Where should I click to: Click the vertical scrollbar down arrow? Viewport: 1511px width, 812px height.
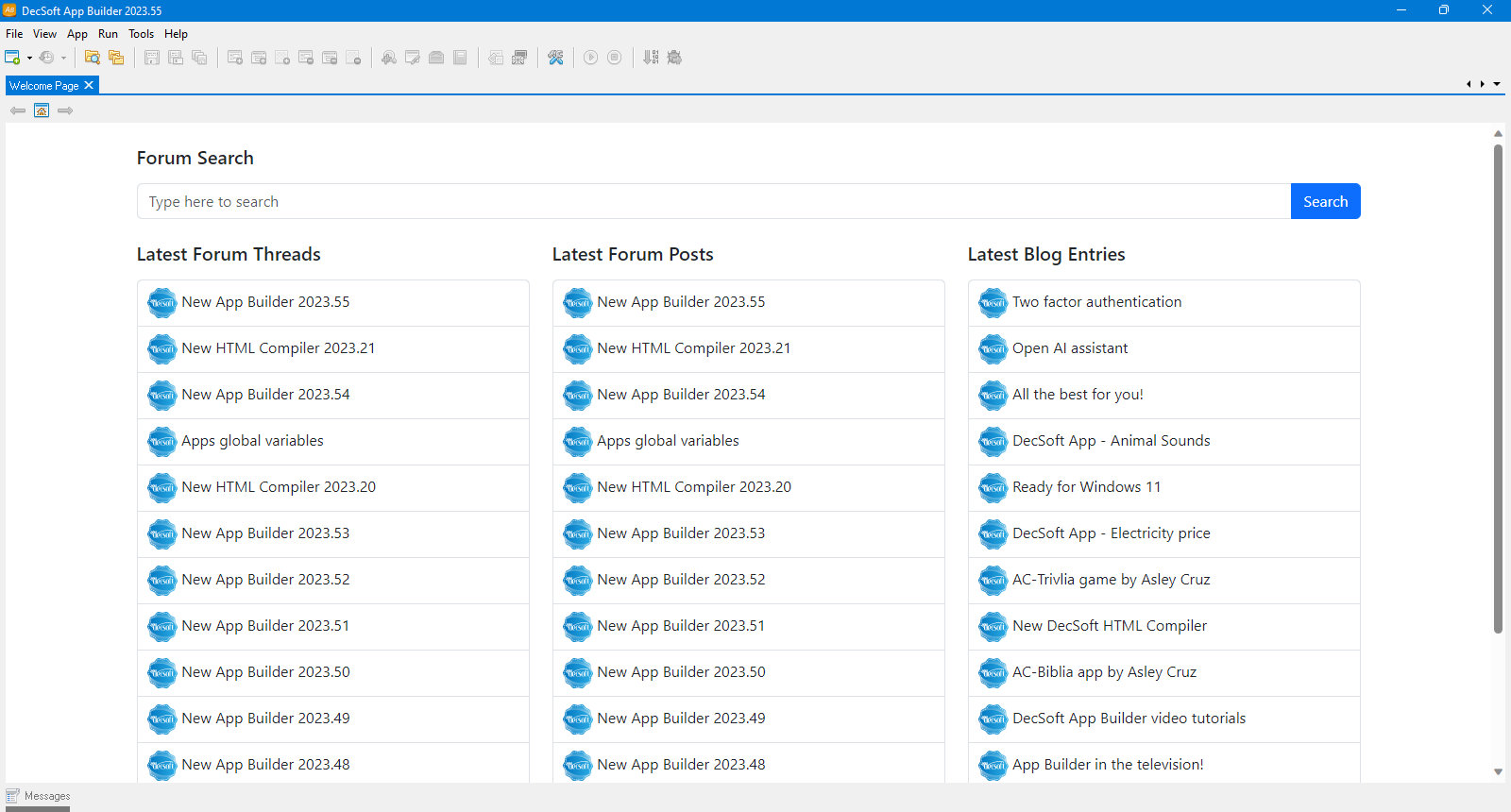1498,772
